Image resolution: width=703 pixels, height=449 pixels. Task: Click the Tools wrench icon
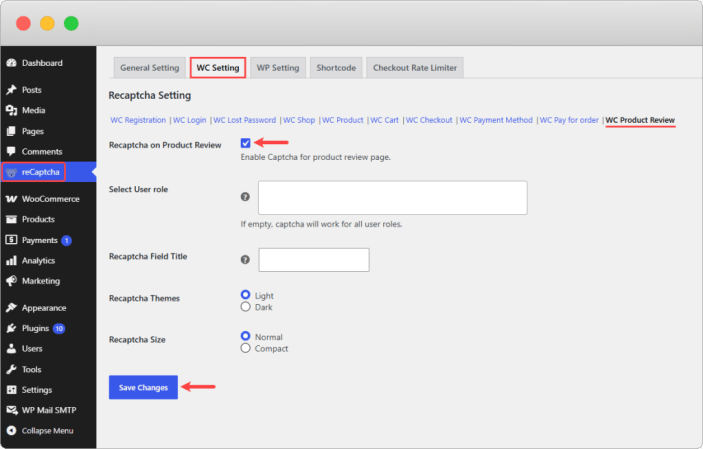[11, 369]
